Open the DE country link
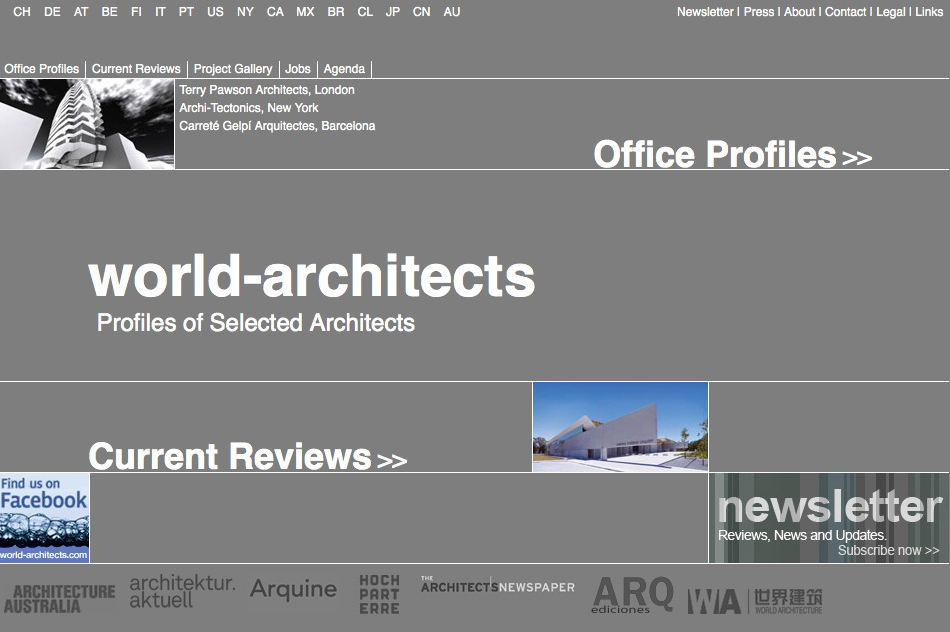Image resolution: width=950 pixels, height=632 pixels. (x=52, y=12)
